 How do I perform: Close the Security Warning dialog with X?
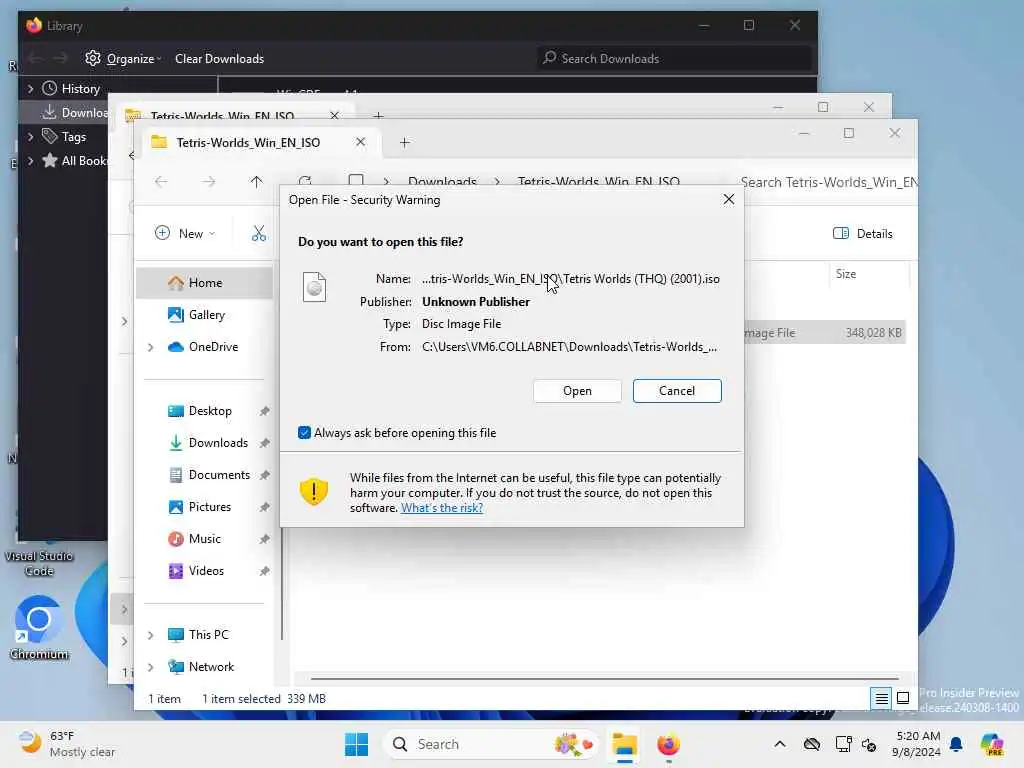[x=729, y=199]
